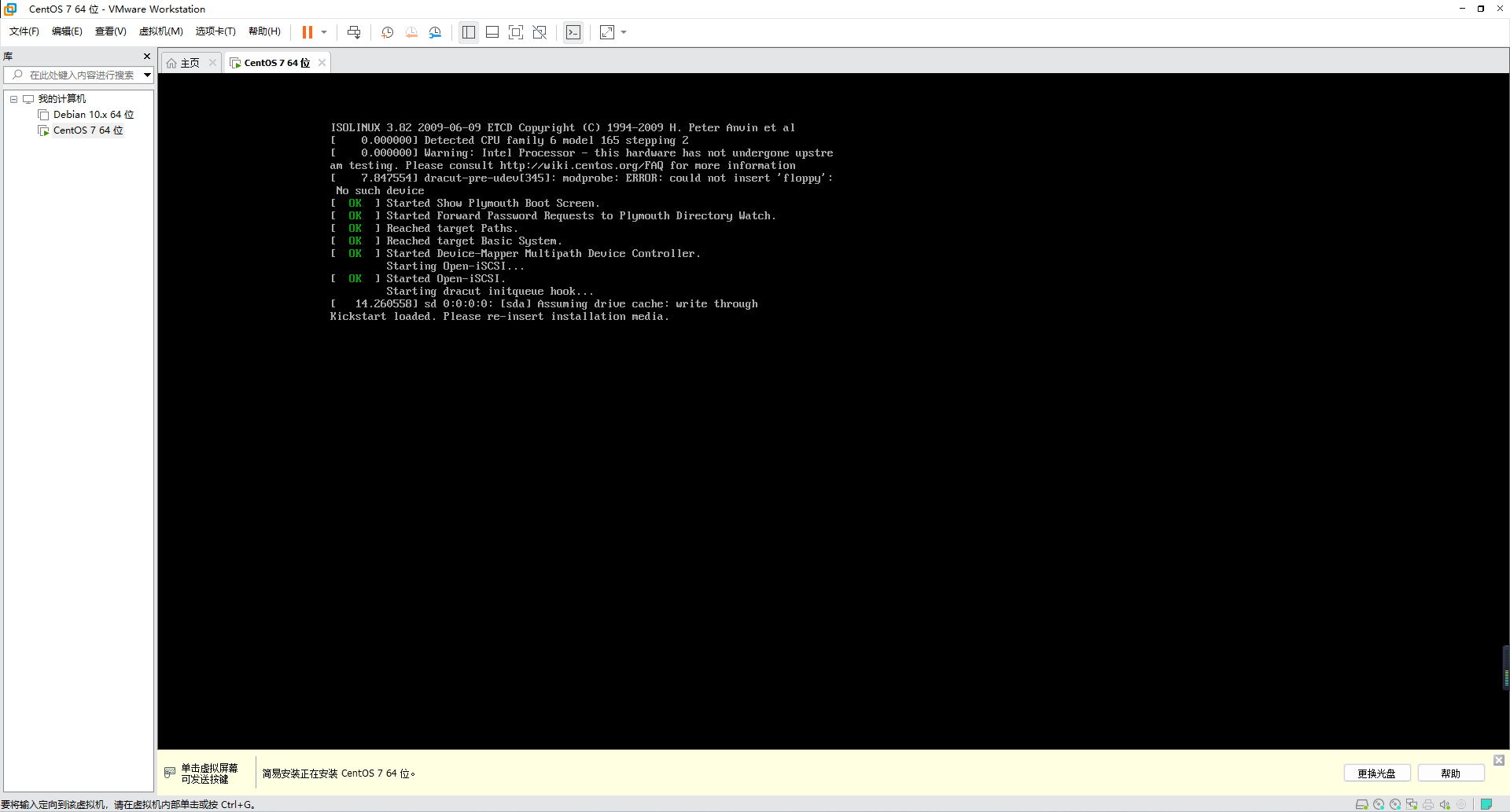
Task: Open the library search filter dropdown
Action: coord(147,75)
